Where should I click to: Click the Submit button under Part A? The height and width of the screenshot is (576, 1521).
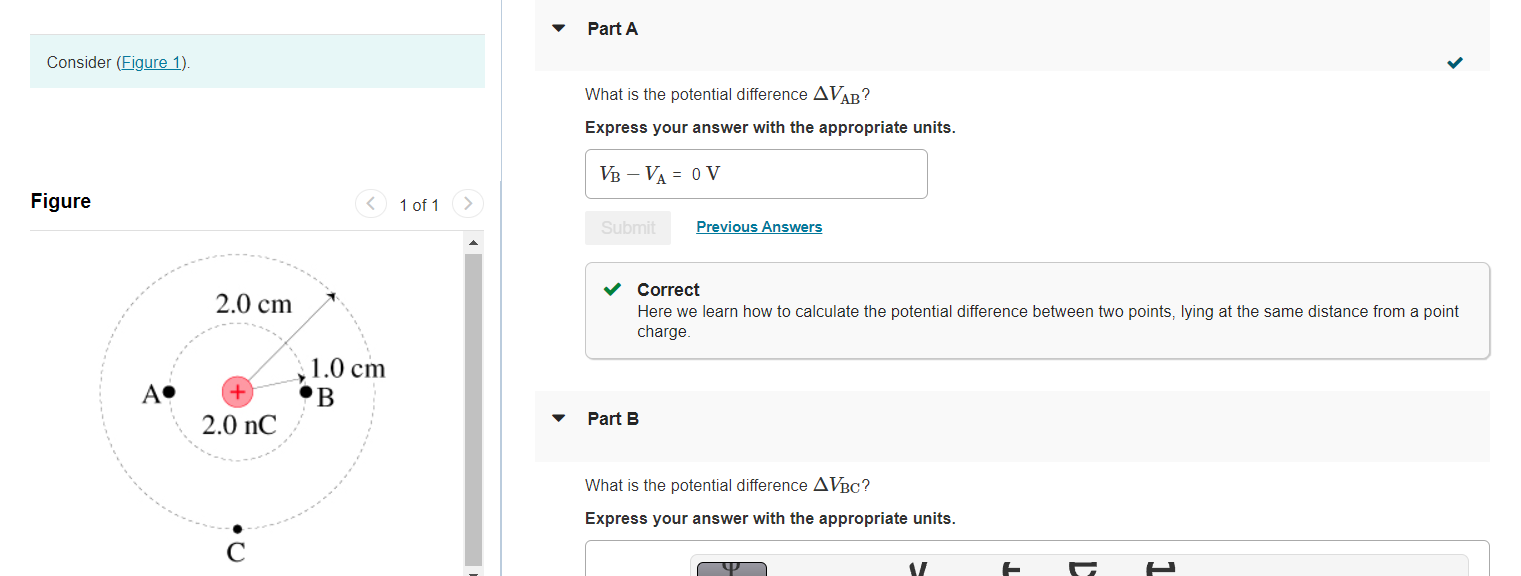pos(627,227)
